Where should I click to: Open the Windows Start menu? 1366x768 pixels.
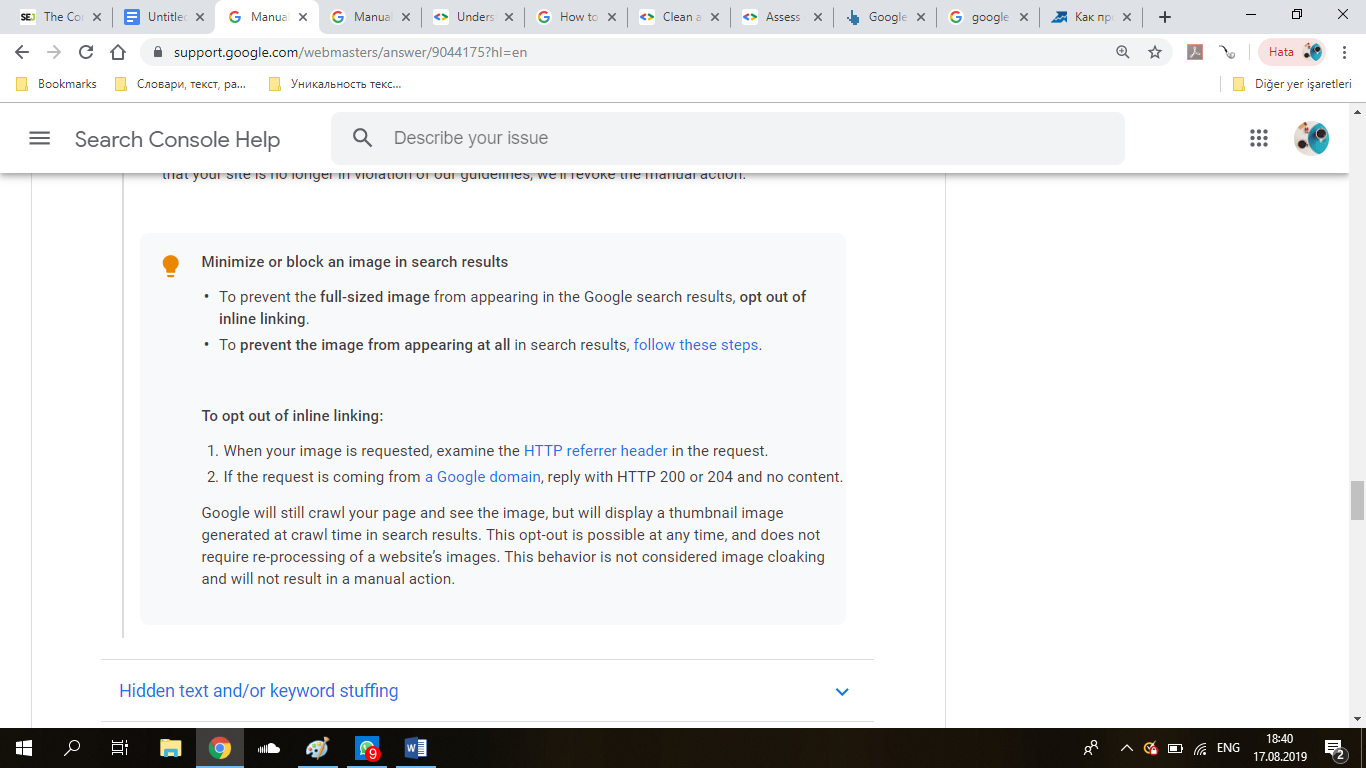22,748
